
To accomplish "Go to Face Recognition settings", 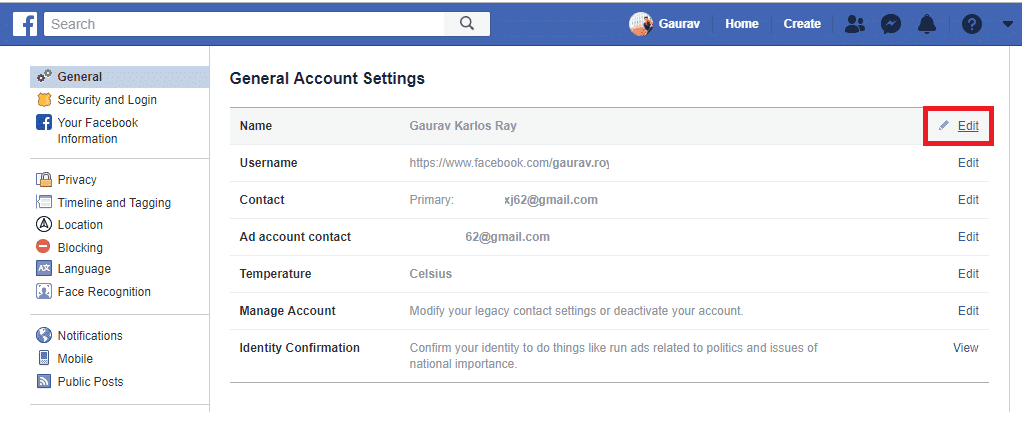I will pos(104,292).
